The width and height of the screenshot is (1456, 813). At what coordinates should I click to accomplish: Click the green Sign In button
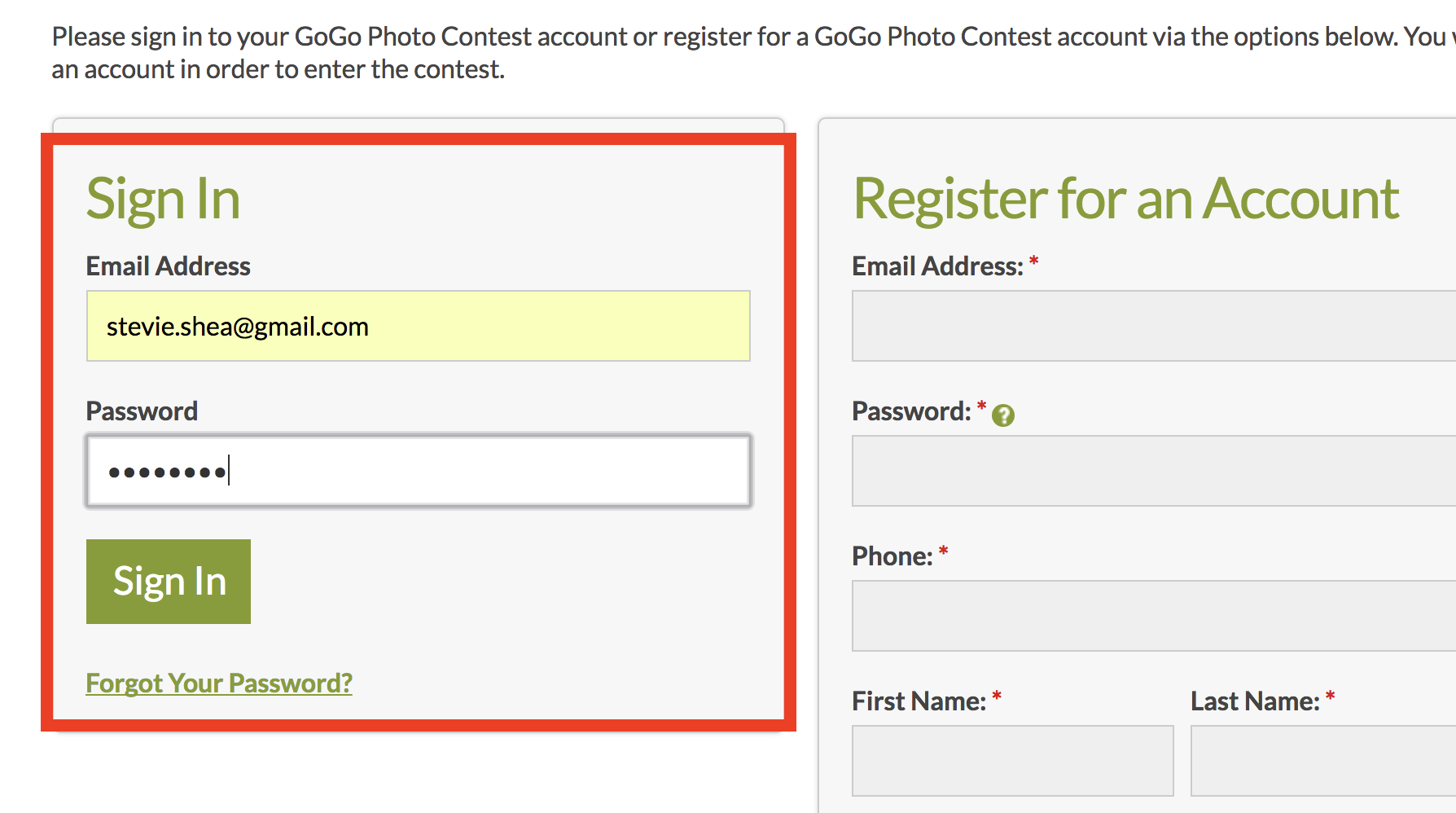[169, 582]
